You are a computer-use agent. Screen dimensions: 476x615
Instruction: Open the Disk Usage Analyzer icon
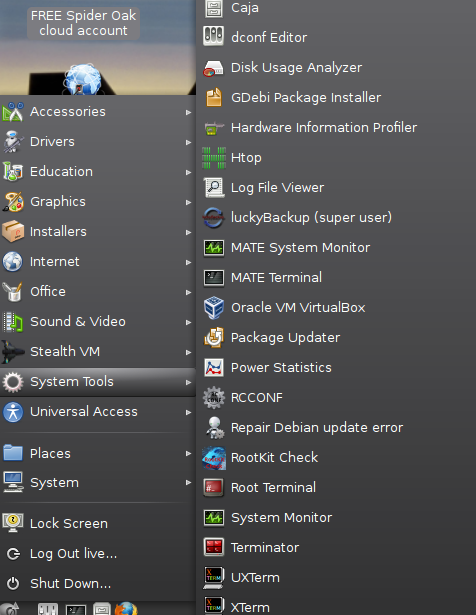click(x=214, y=68)
